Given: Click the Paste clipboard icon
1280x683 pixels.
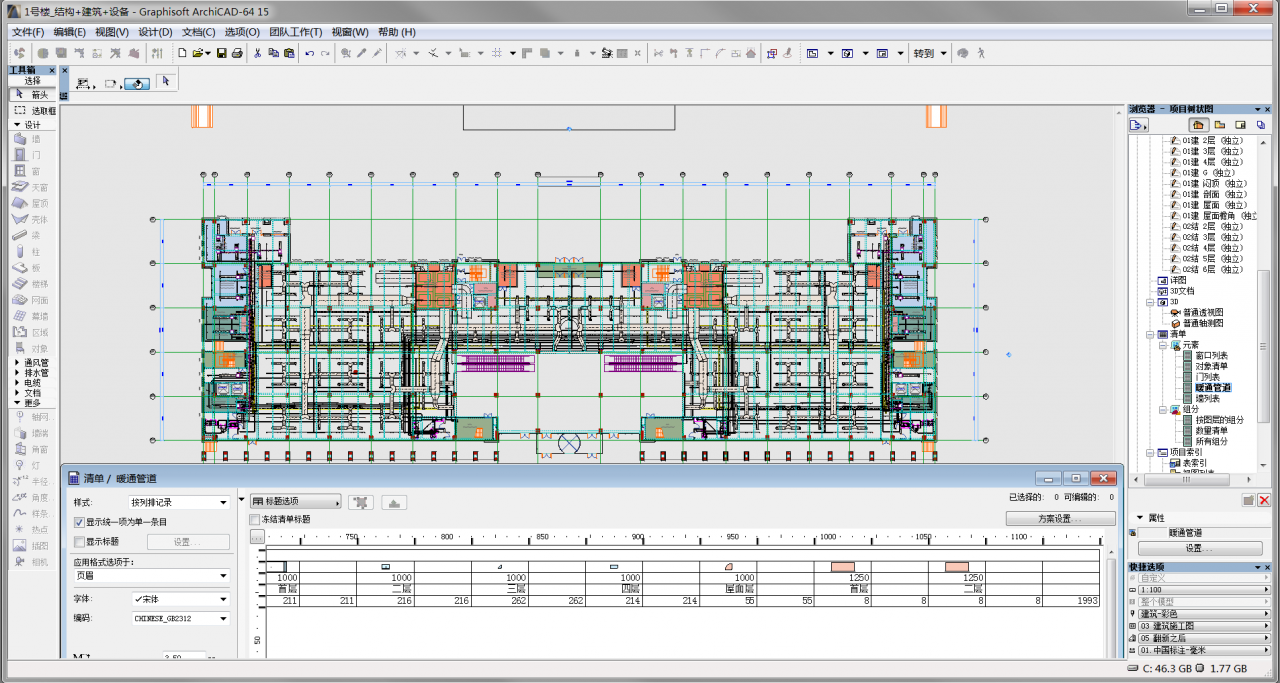Looking at the screenshot, I should (x=289, y=53).
